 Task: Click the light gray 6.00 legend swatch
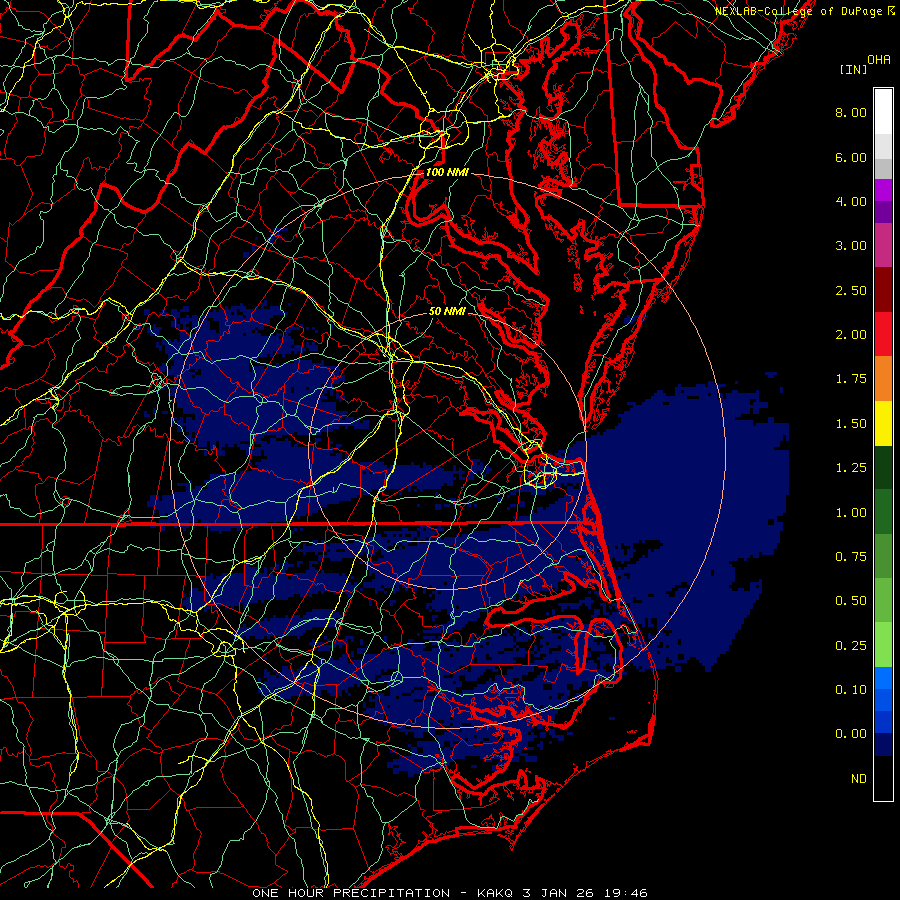coord(883,146)
